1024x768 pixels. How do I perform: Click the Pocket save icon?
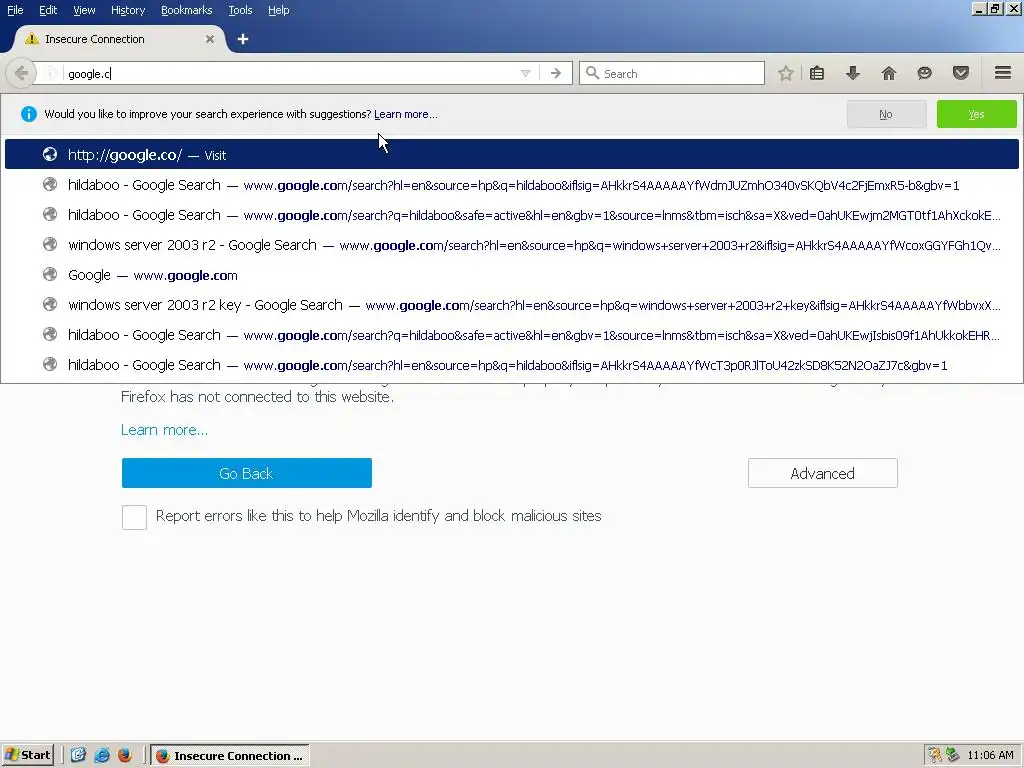click(961, 73)
